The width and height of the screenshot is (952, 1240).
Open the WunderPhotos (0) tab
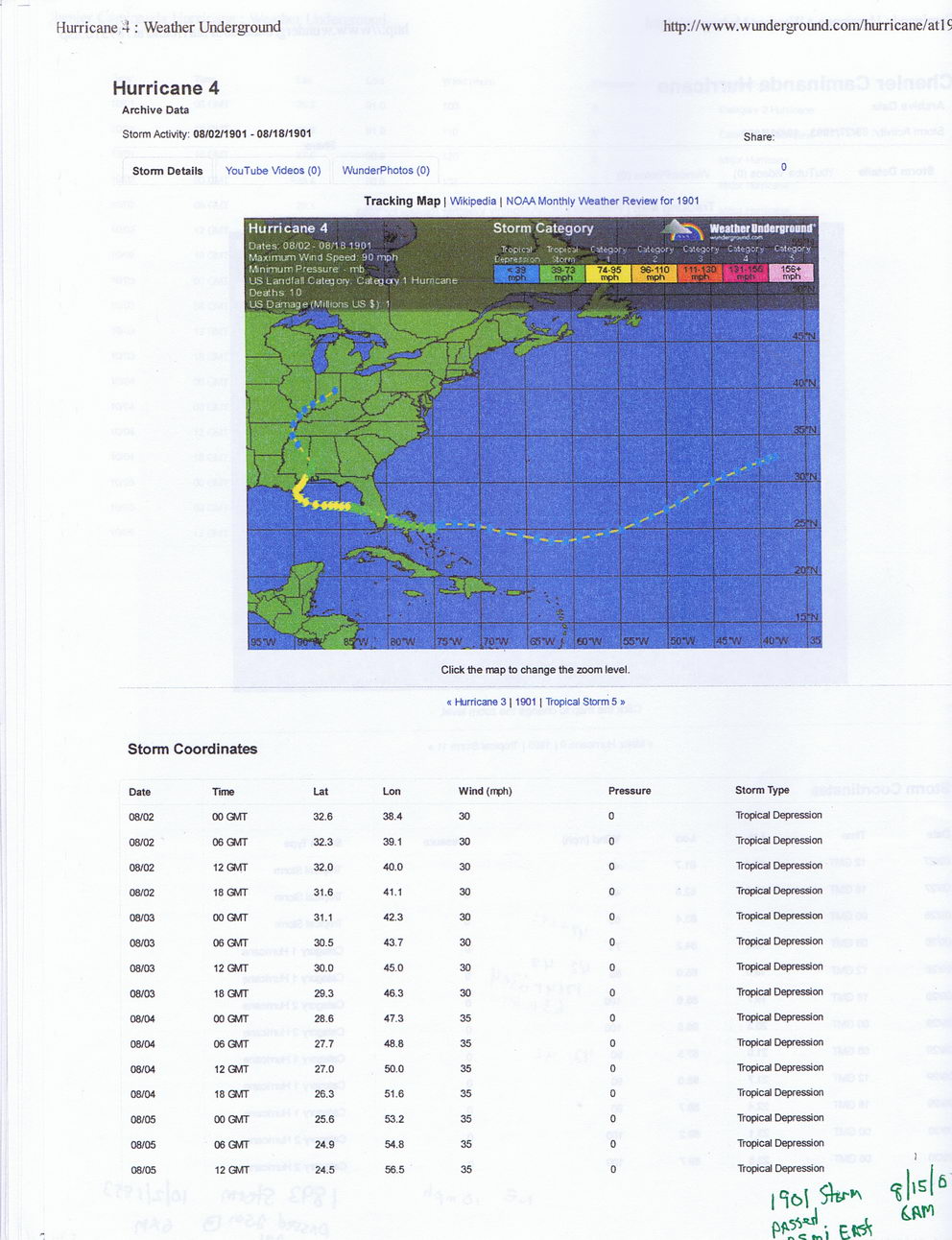tap(386, 171)
